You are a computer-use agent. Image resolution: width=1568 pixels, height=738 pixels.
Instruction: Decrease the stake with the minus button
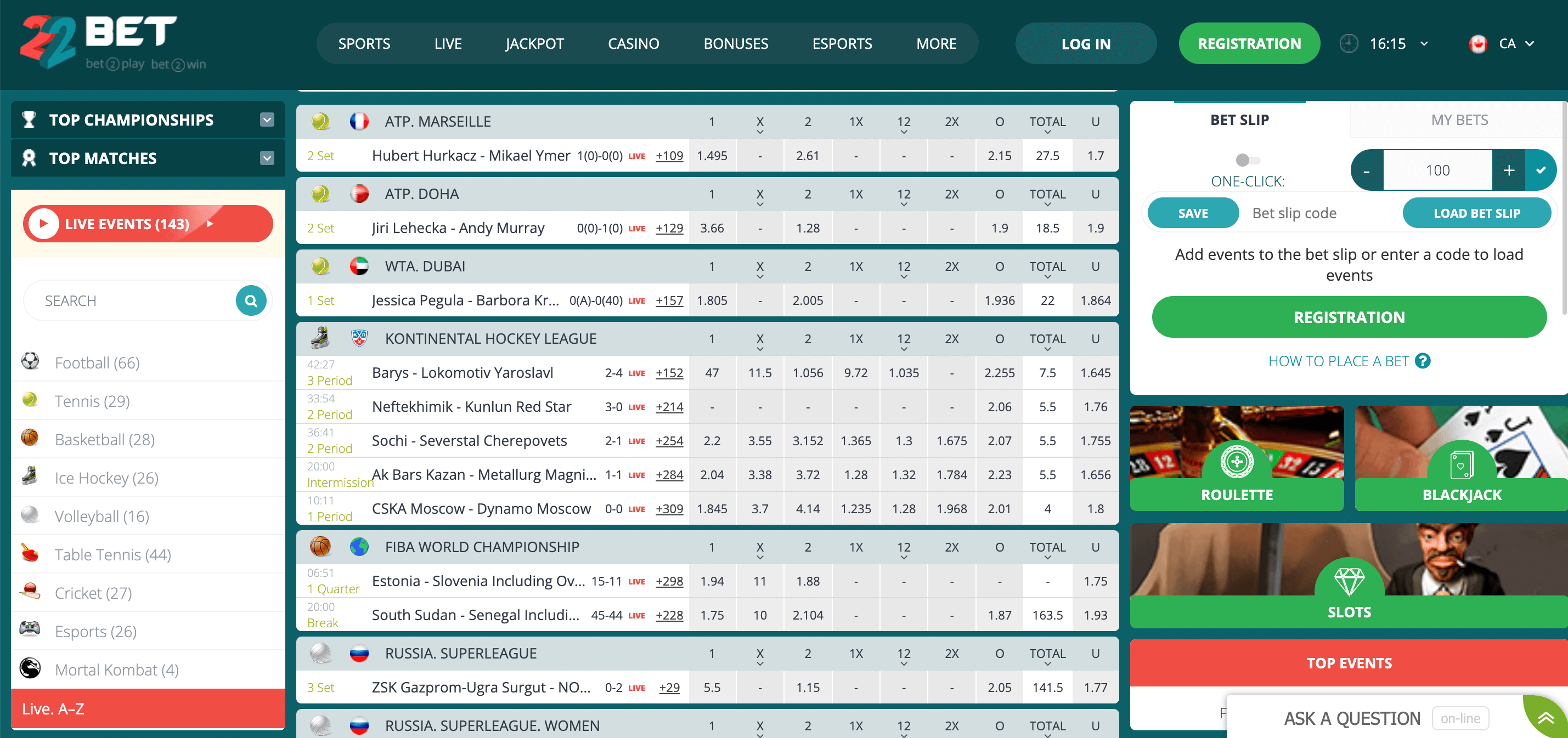coord(1367,170)
